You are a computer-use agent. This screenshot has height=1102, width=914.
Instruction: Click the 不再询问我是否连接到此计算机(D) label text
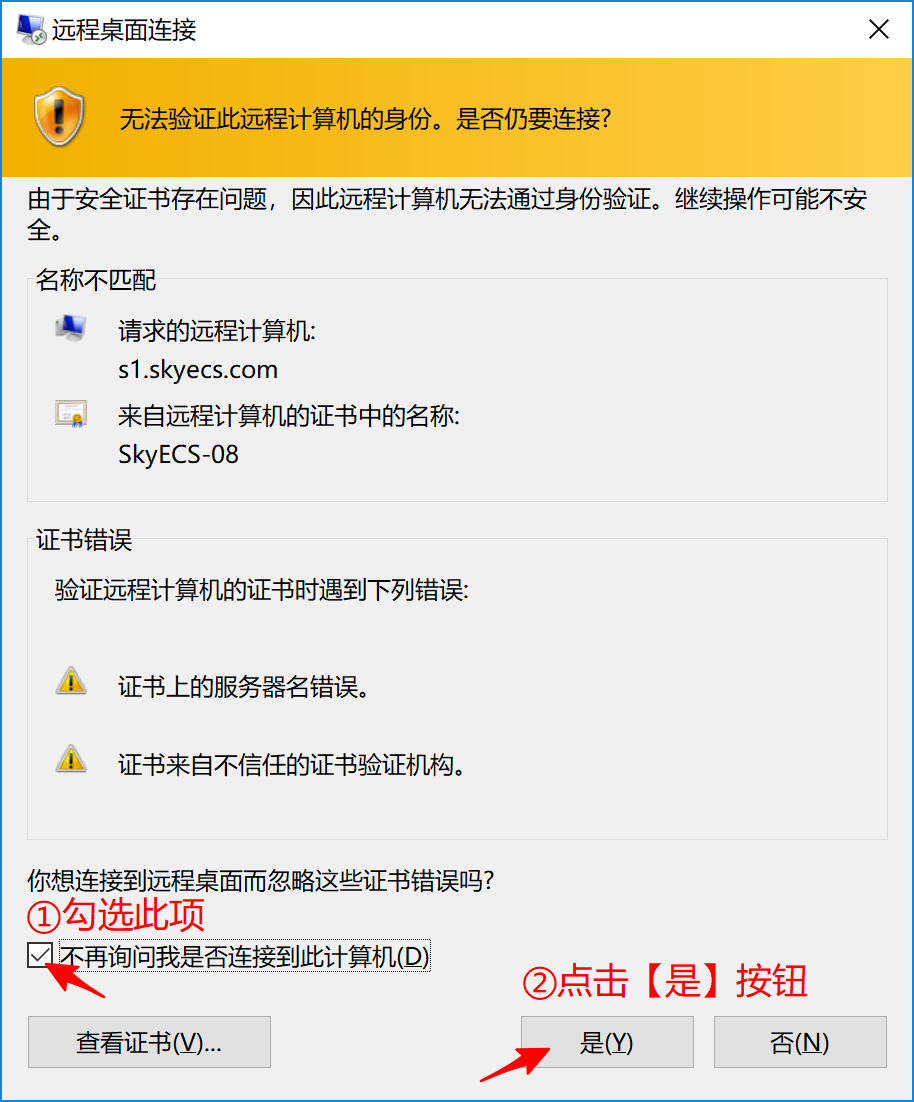click(x=244, y=956)
